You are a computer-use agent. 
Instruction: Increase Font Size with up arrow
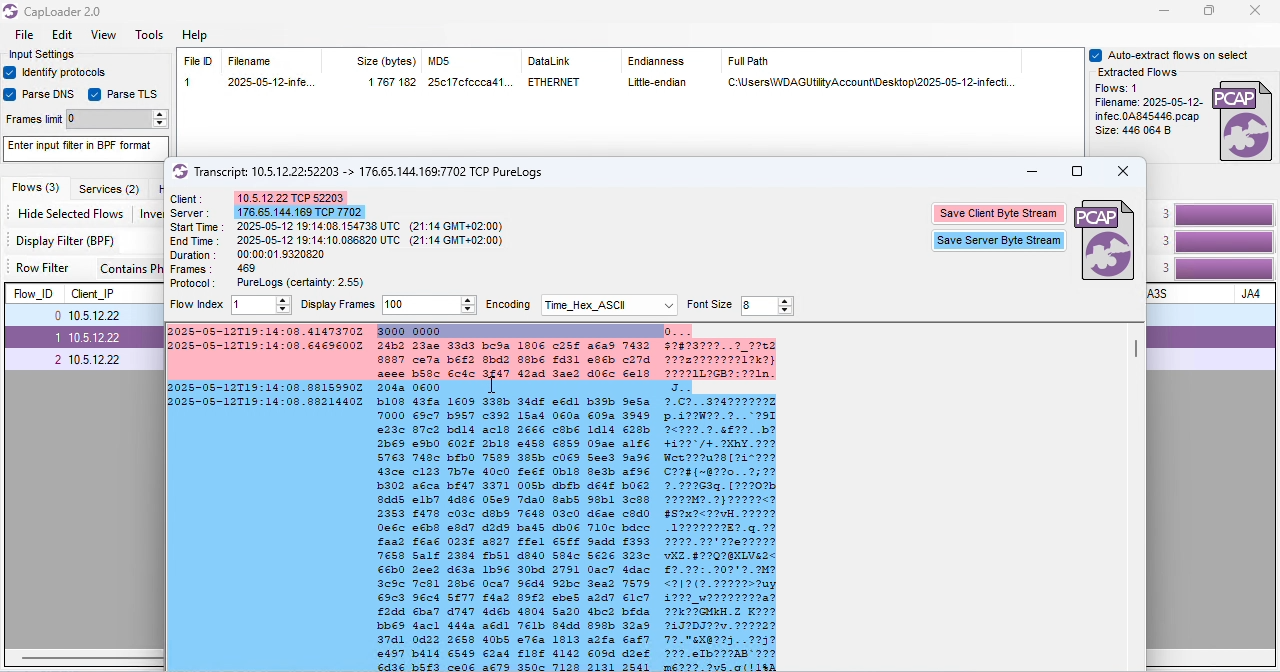786,300
